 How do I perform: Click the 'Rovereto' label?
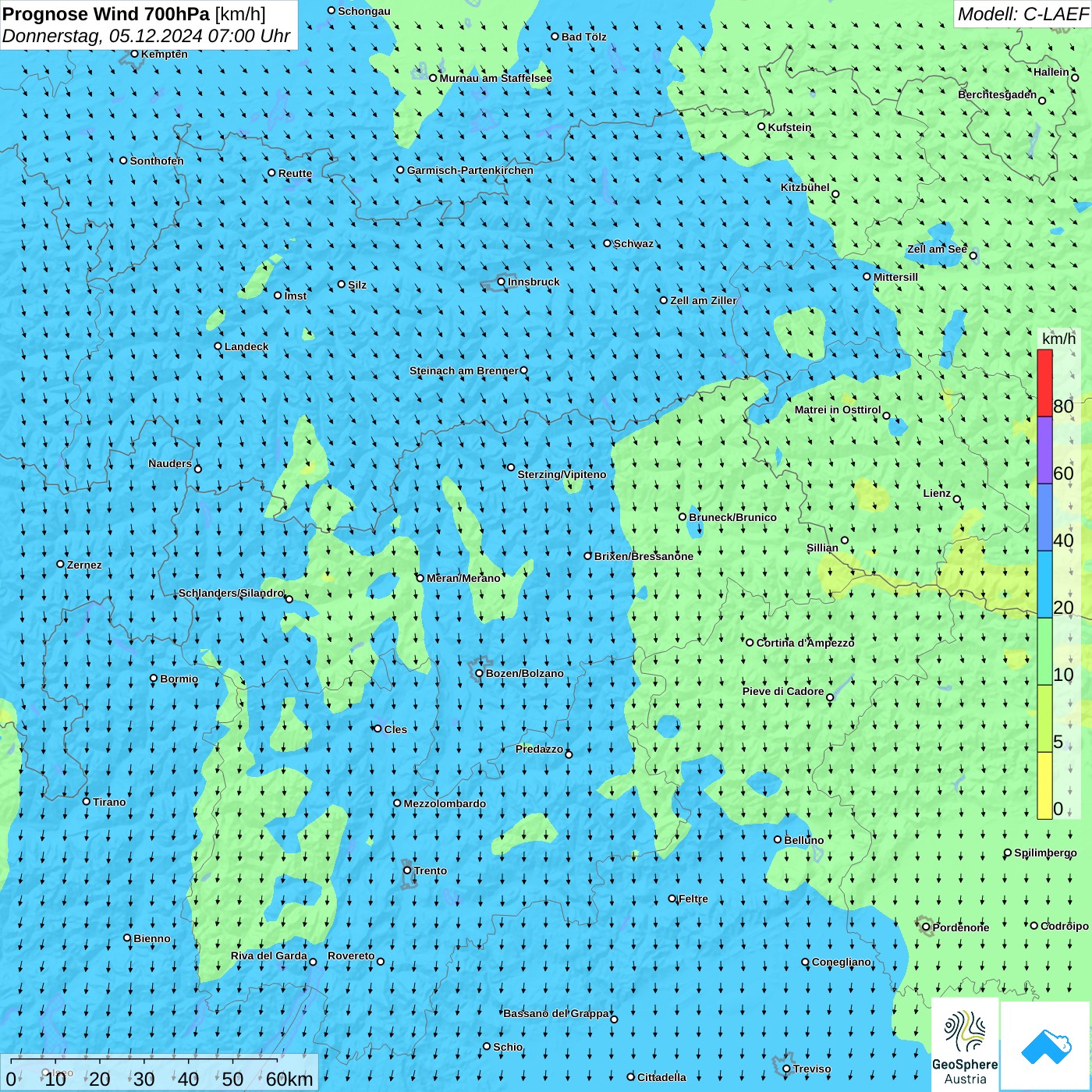tap(351, 955)
